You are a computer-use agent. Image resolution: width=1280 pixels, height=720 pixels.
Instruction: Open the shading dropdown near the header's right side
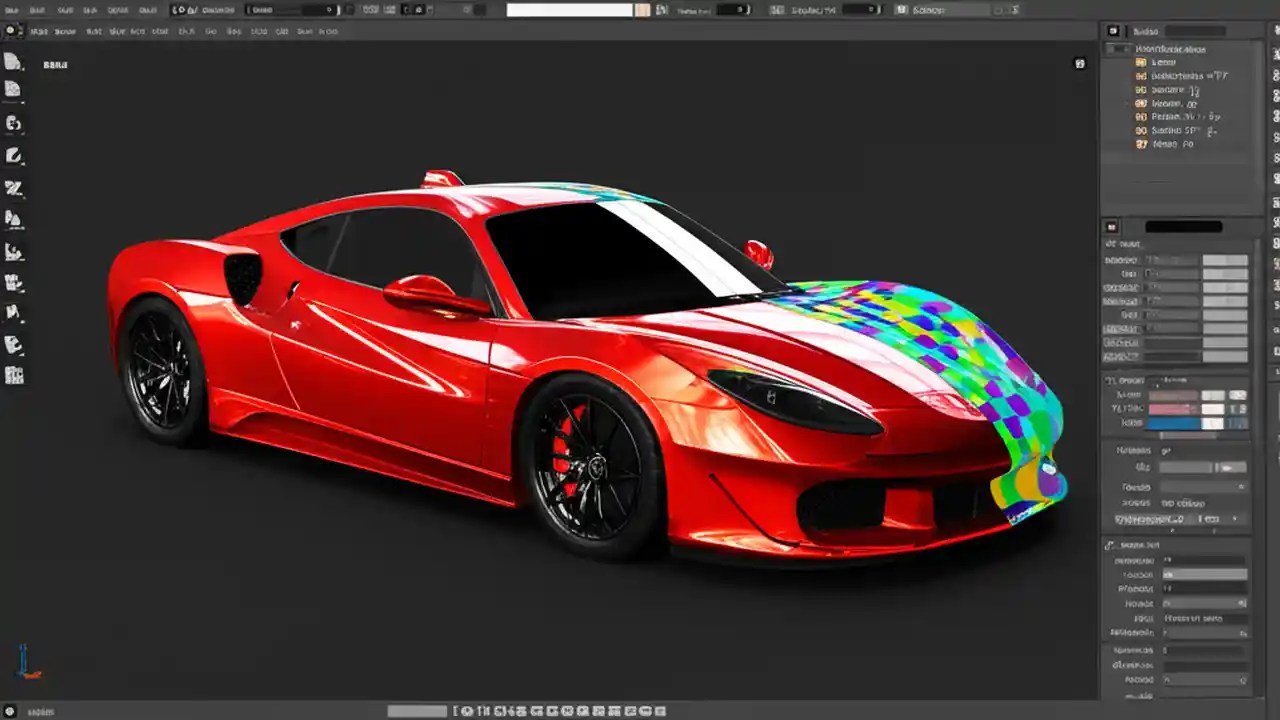coord(940,10)
